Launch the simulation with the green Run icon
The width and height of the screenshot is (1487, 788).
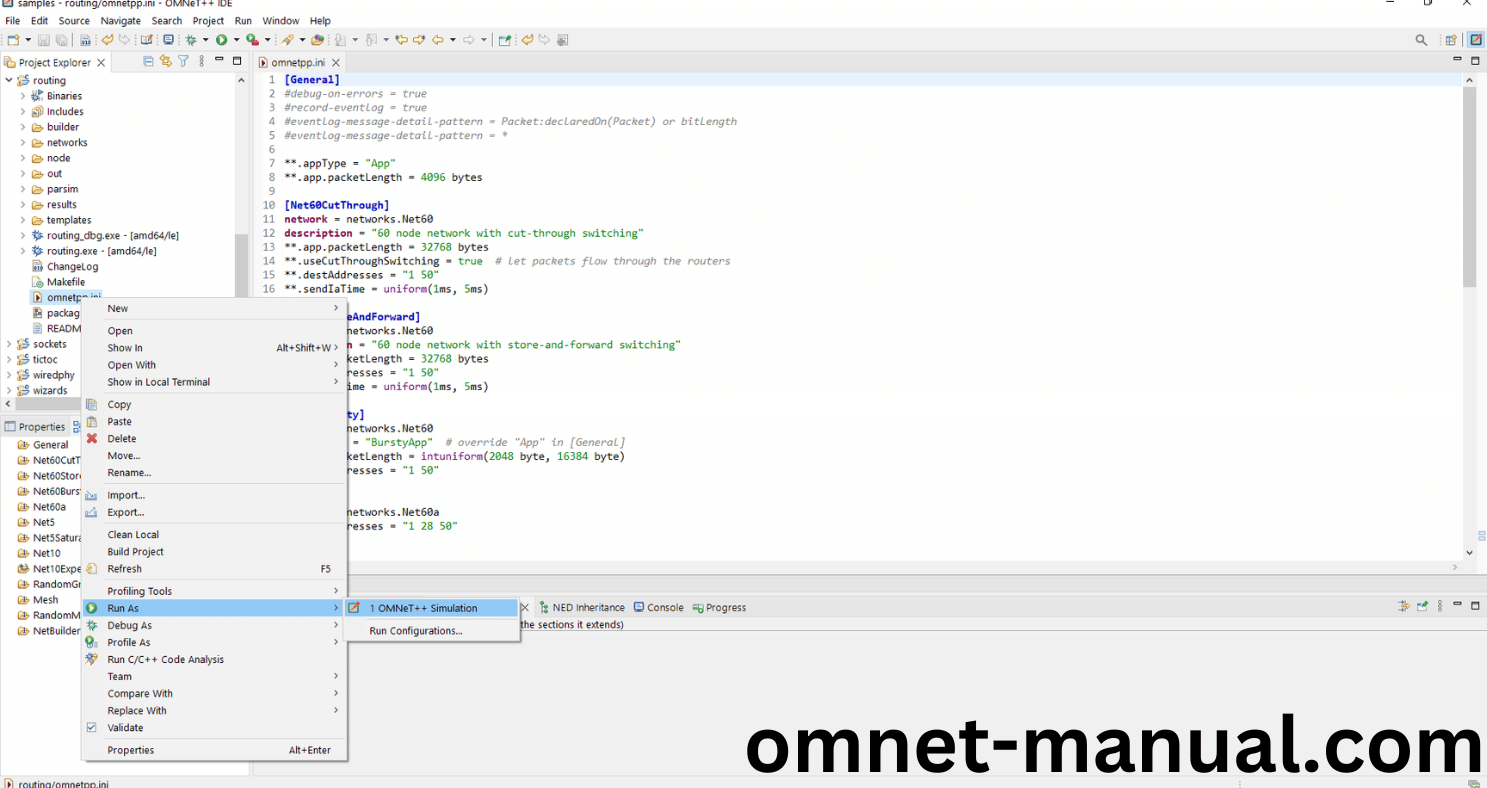pos(221,40)
